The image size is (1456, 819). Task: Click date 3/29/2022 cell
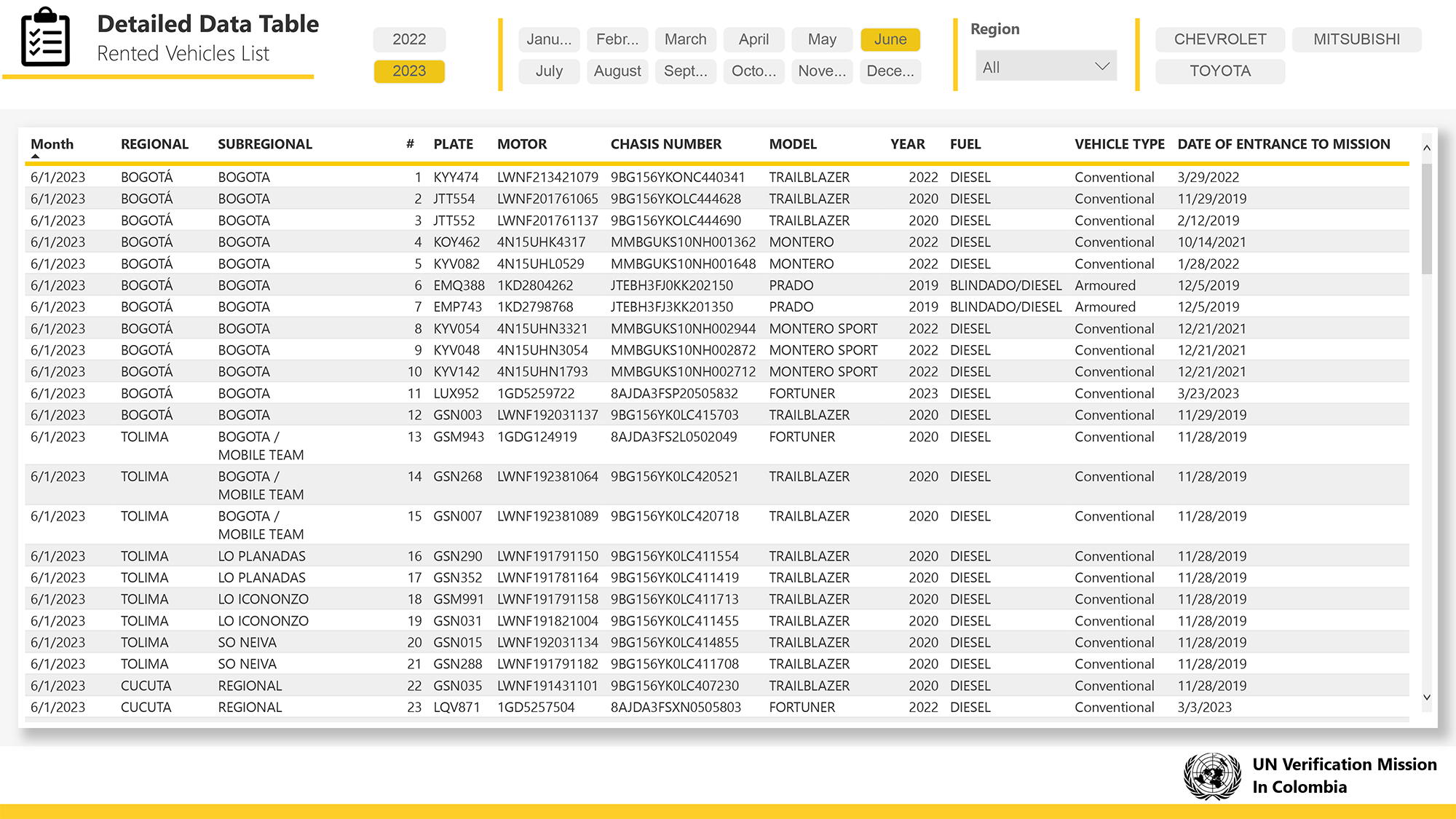[x=1208, y=177]
